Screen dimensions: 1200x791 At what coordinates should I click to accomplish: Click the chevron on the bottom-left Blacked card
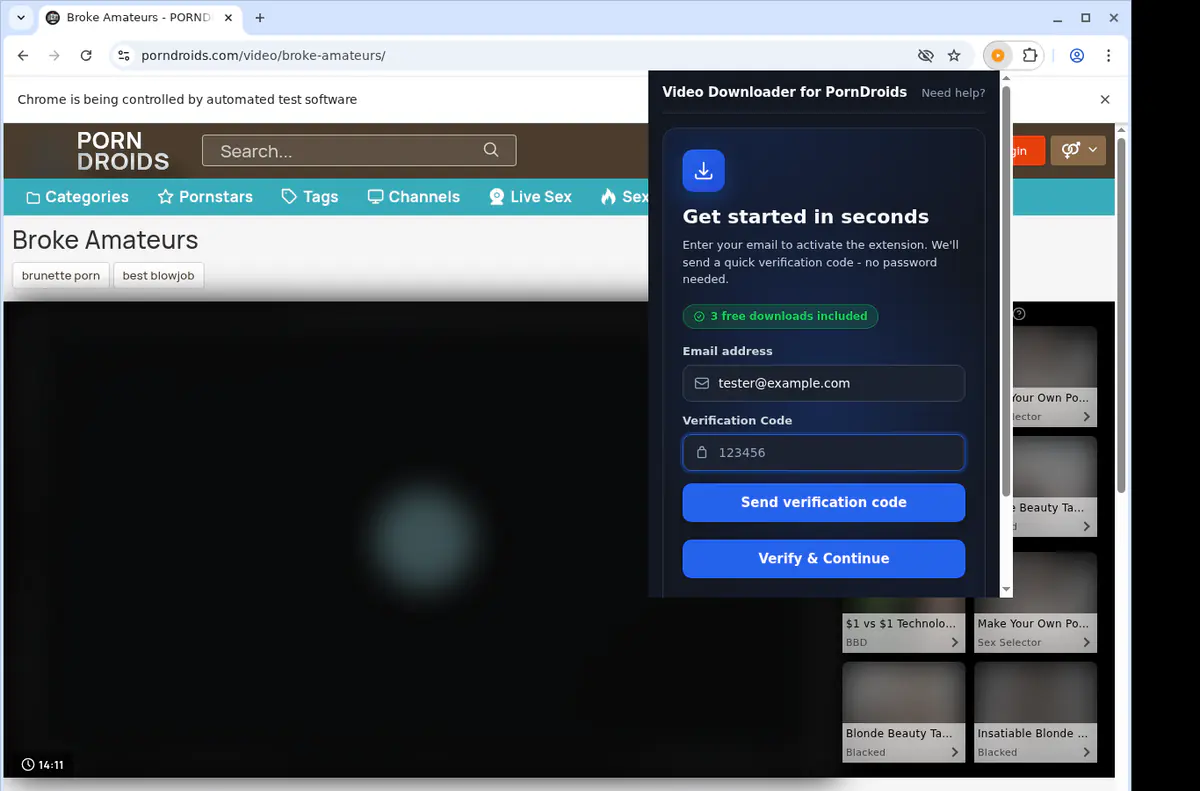click(955, 753)
